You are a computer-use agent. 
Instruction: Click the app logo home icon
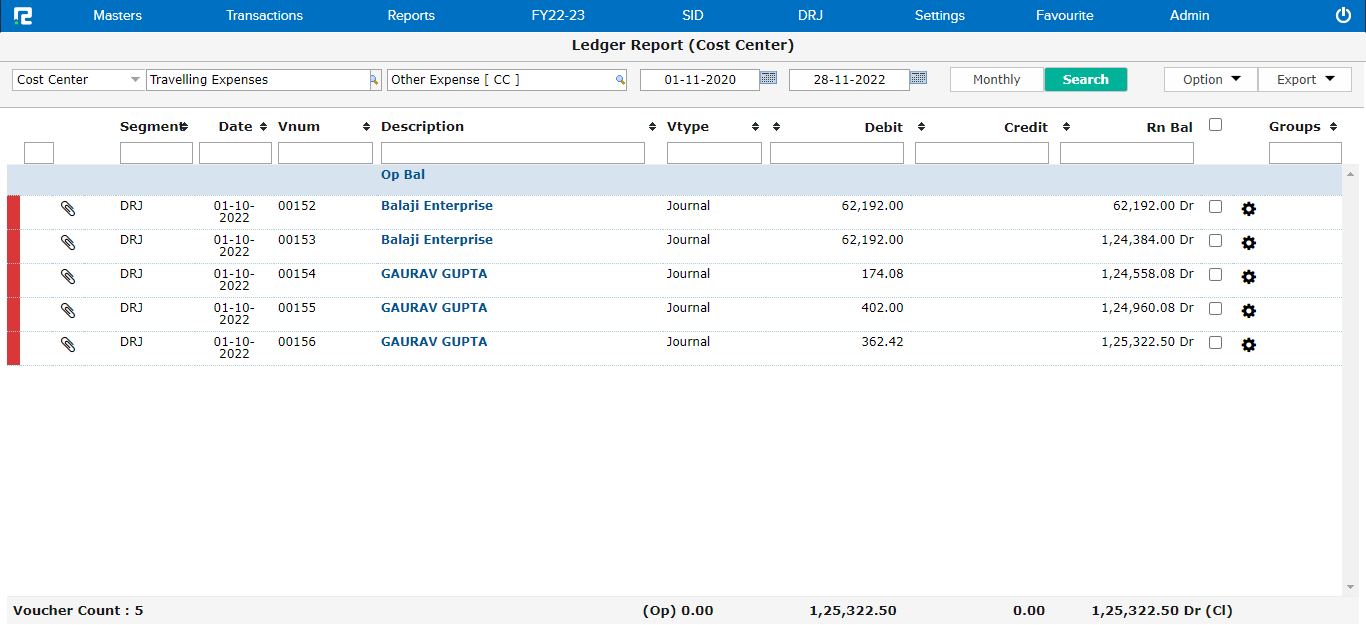click(x=23, y=15)
